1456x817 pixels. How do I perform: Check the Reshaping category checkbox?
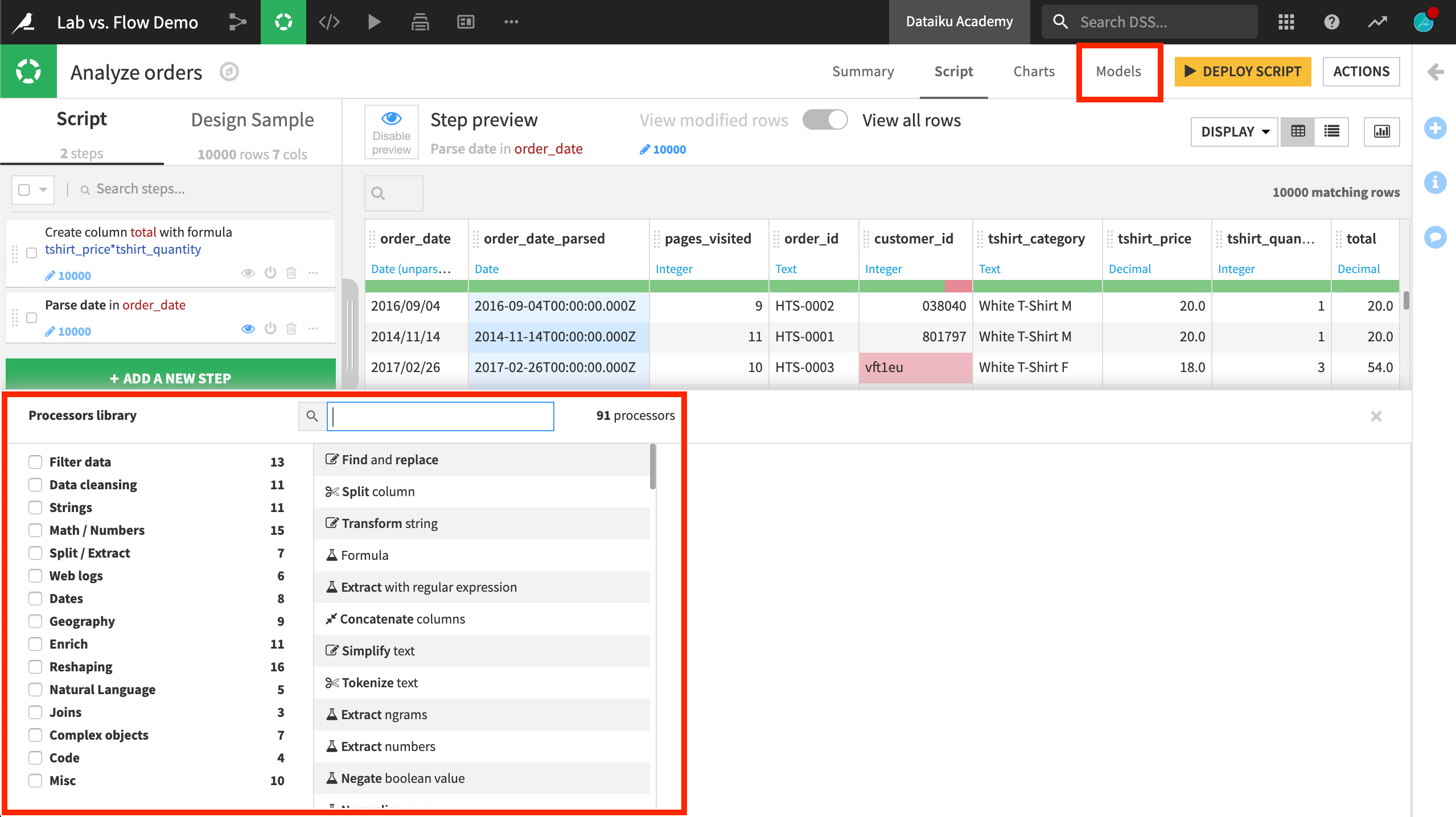point(35,666)
